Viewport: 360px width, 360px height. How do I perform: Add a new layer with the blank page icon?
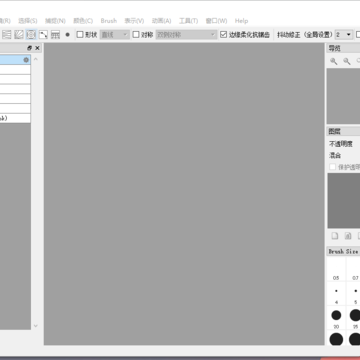pos(335,236)
